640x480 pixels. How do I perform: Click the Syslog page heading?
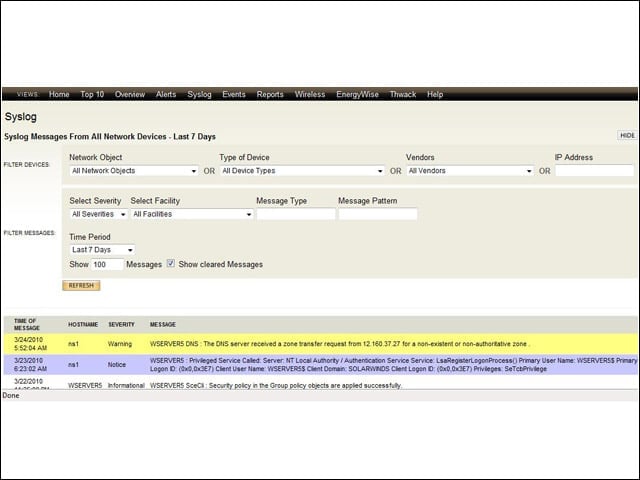(x=20, y=117)
